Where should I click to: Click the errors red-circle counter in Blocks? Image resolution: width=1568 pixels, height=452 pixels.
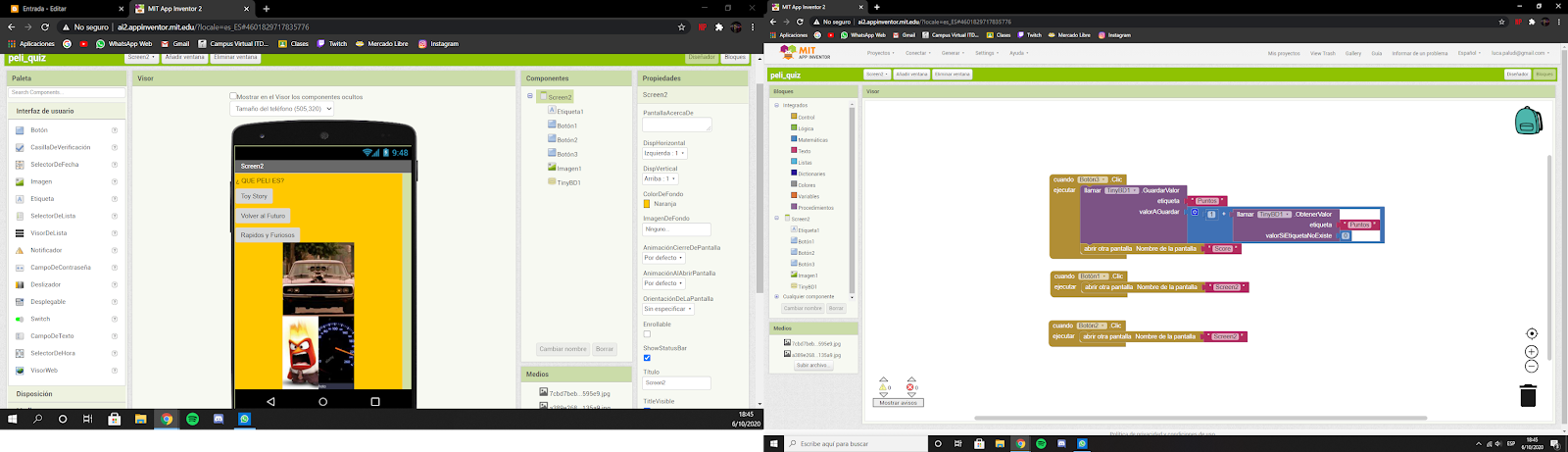pyautogui.click(x=911, y=387)
